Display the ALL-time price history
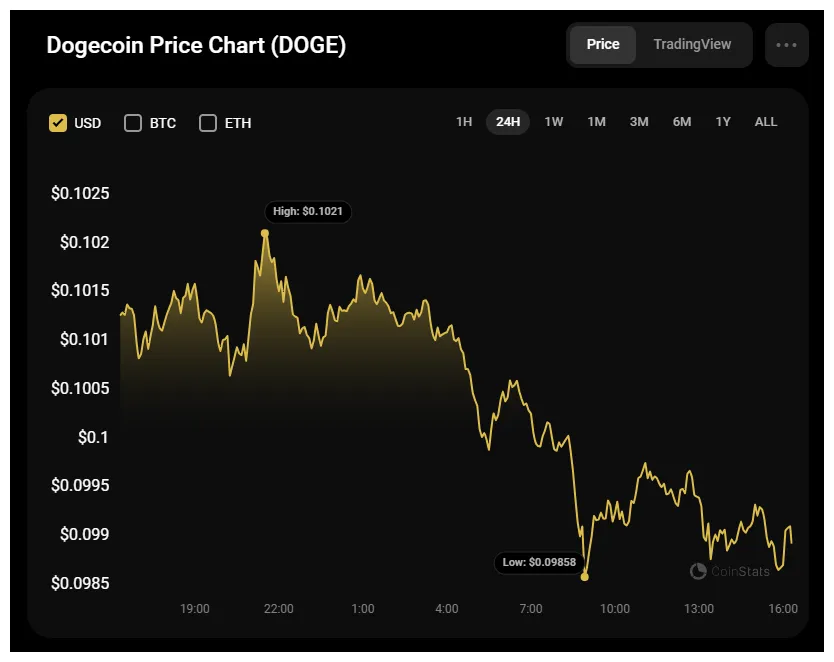This screenshot has width=834, height=662. point(765,121)
